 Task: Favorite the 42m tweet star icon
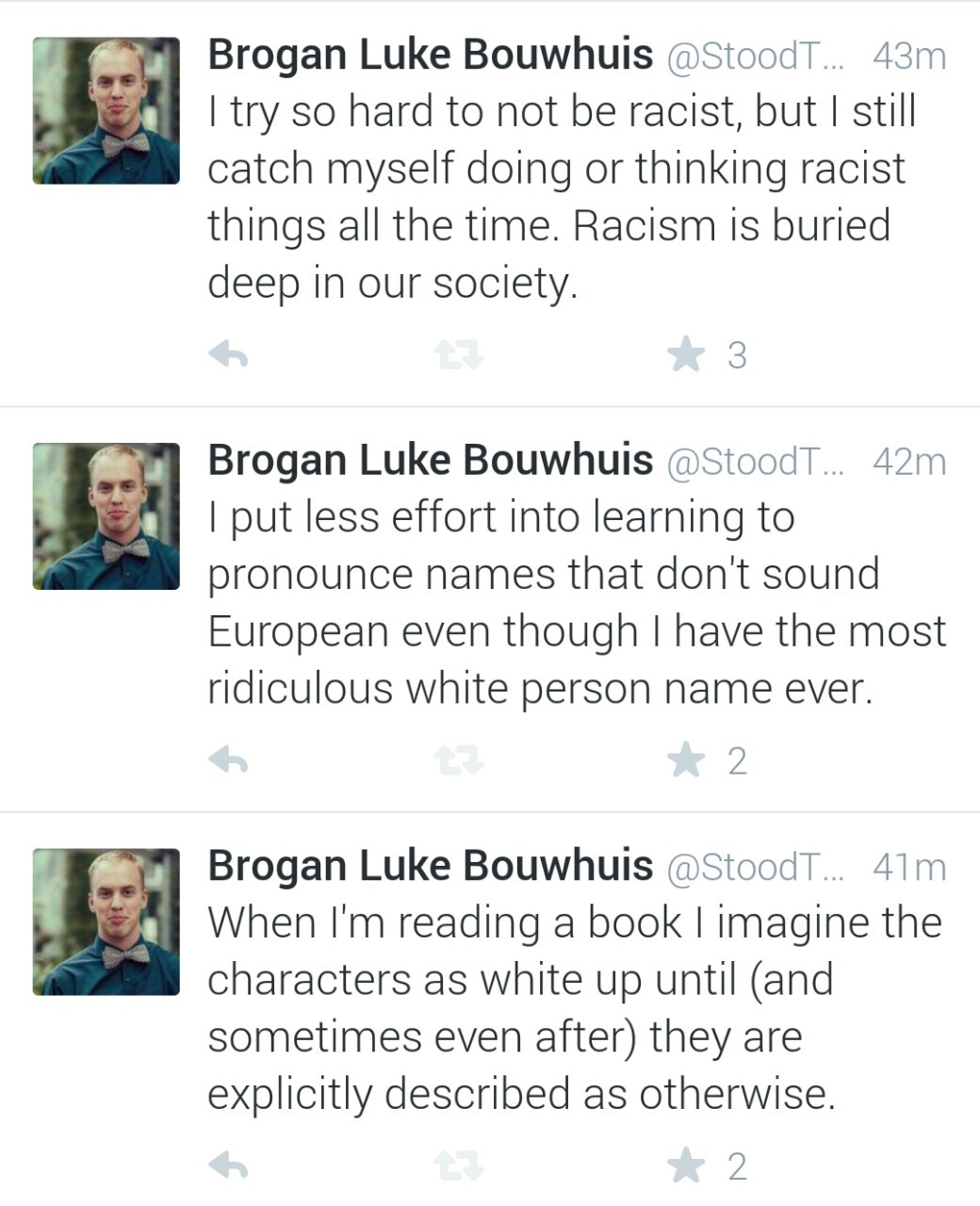[685, 759]
